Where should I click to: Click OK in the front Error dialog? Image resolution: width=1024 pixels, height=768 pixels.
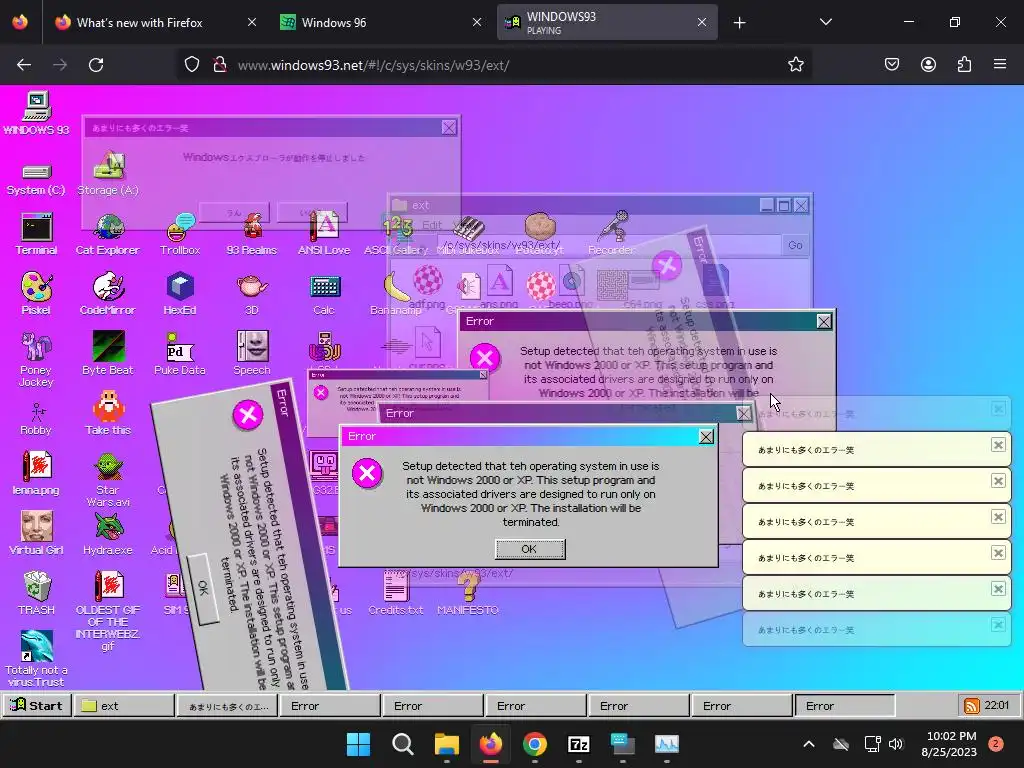pos(530,549)
